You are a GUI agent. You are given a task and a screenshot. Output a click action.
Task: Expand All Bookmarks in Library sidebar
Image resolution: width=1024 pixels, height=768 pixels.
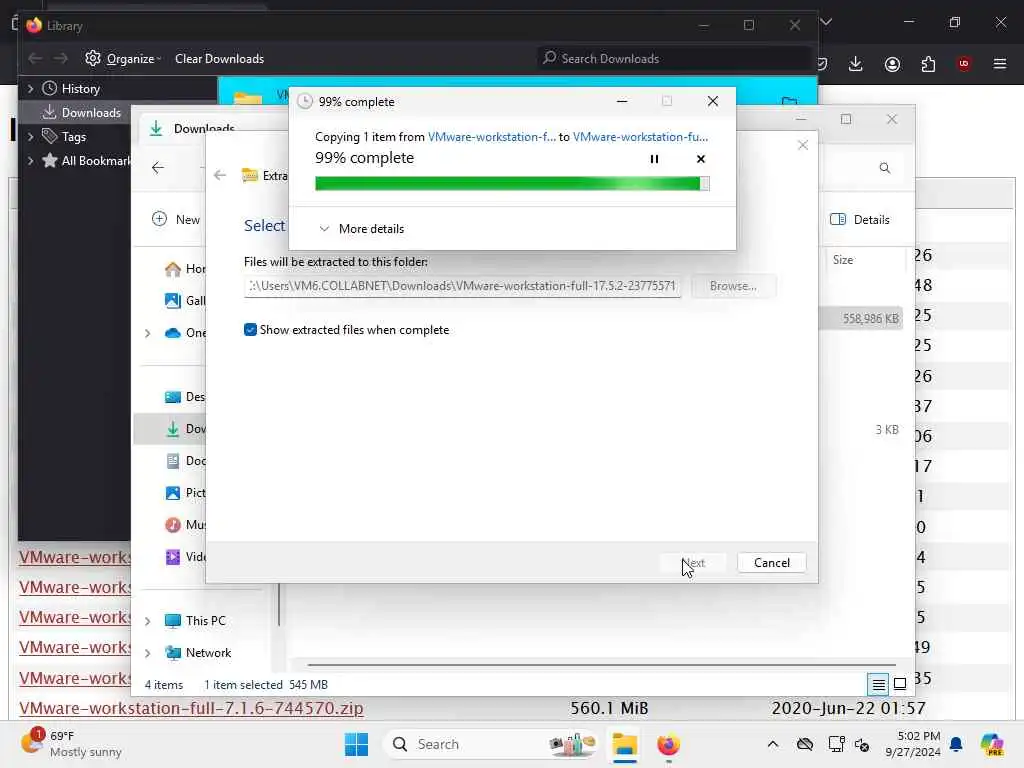(x=30, y=161)
